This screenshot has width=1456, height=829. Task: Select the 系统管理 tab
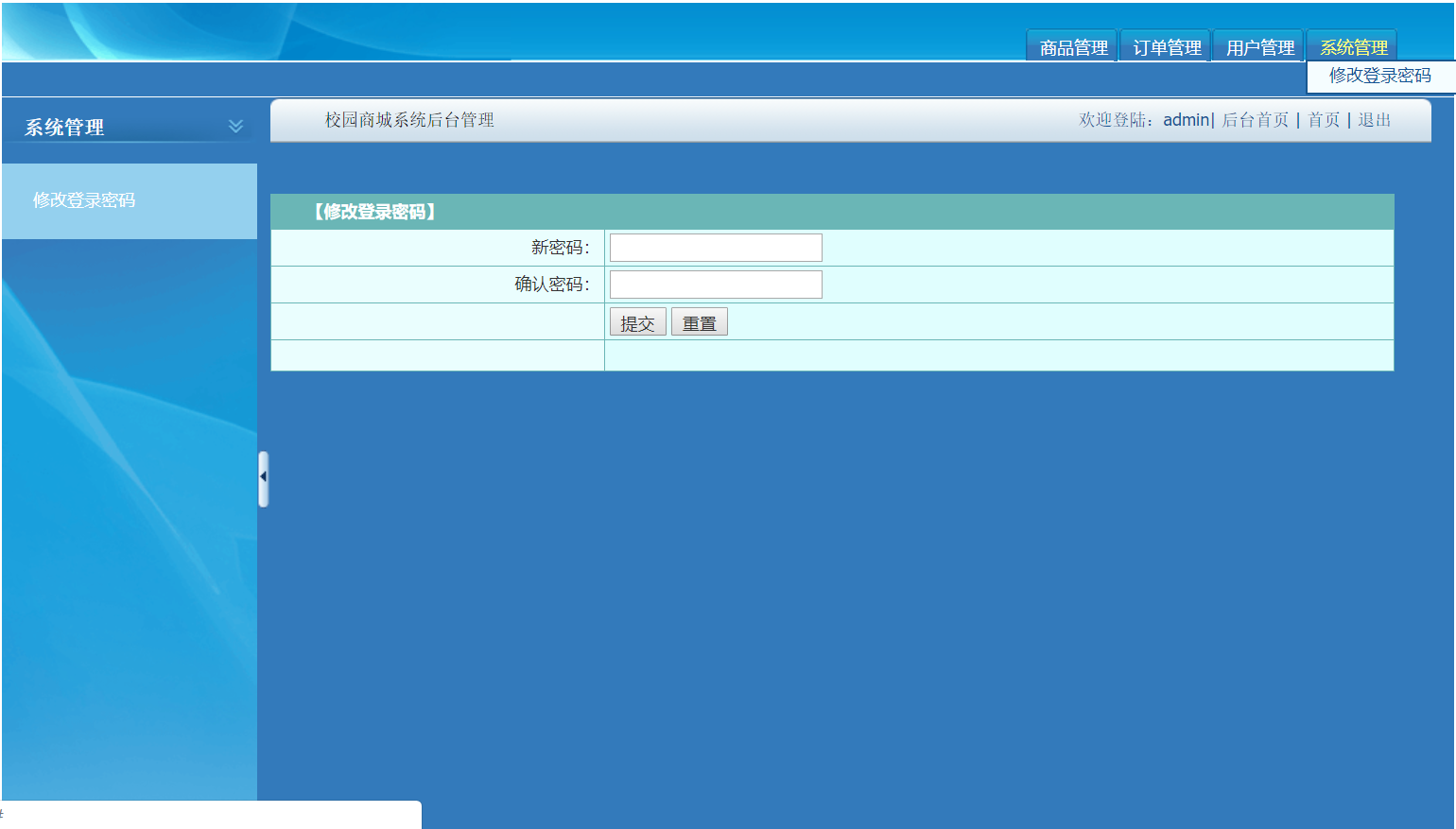pyautogui.click(x=1353, y=46)
